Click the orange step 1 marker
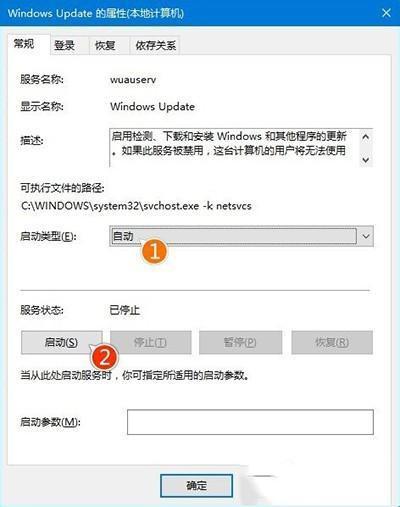Image resolution: width=400 pixels, height=507 pixels. click(x=154, y=251)
